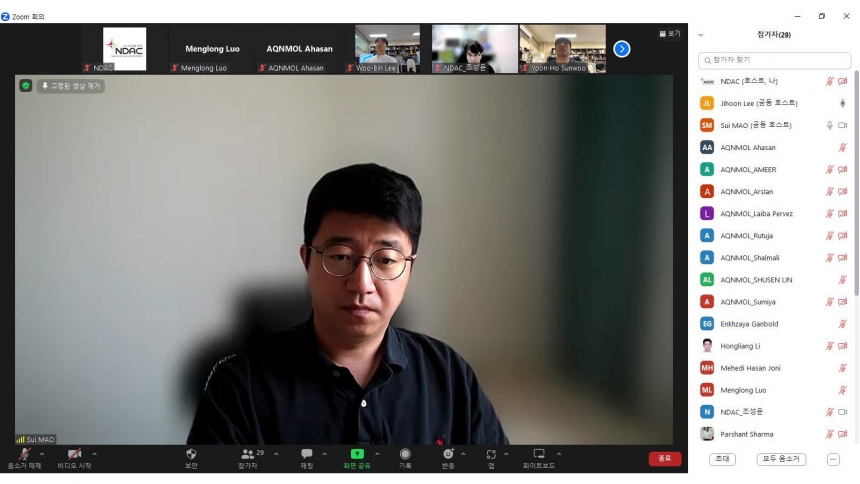This screenshot has width=860, height=484.
Task: Start recording with 기록 icon
Action: click(x=405, y=454)
